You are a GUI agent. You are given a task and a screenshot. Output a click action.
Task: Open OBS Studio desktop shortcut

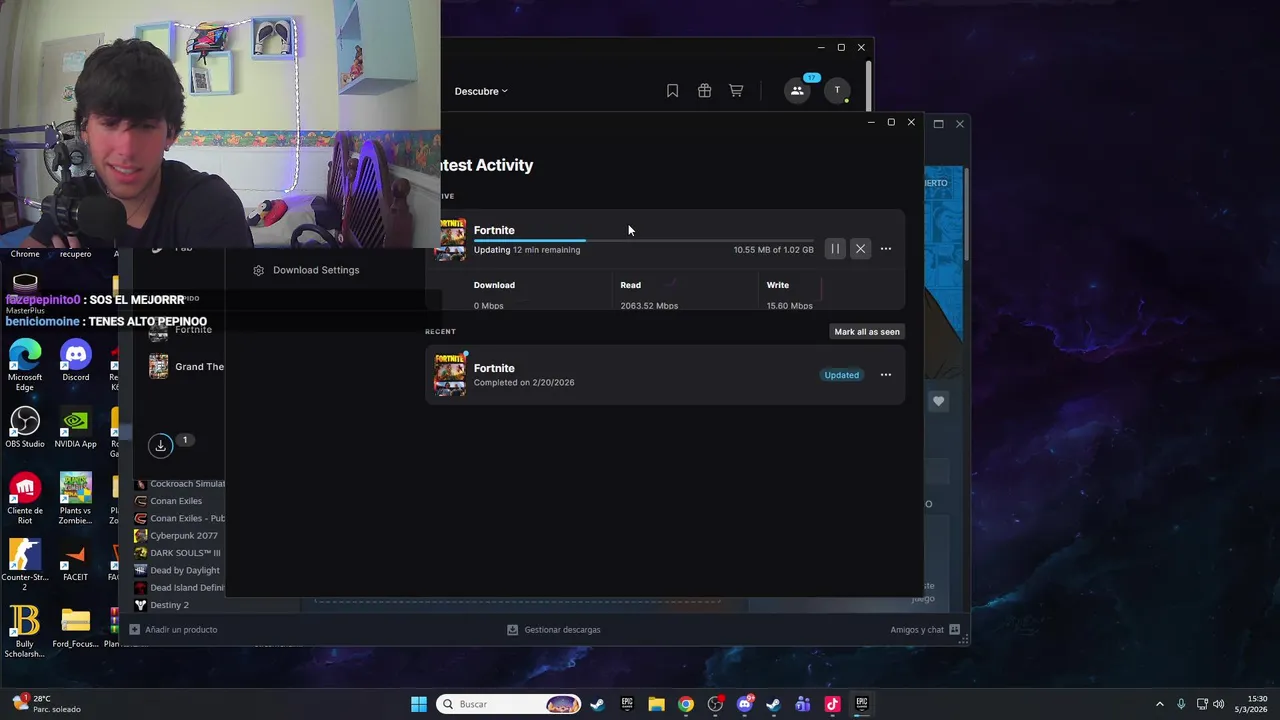point(25,428)
